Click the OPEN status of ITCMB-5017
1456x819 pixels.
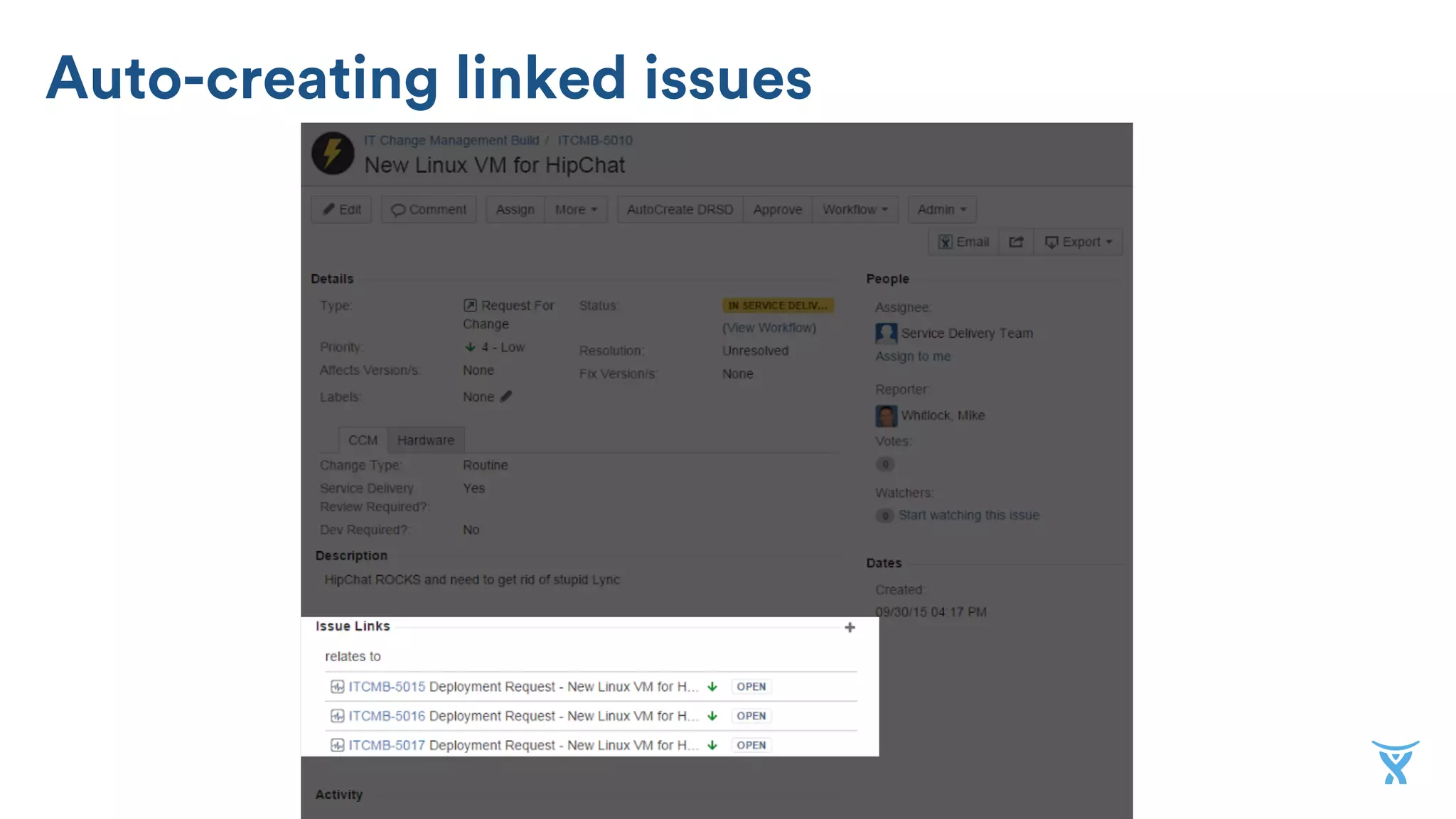tap(751, 745)
